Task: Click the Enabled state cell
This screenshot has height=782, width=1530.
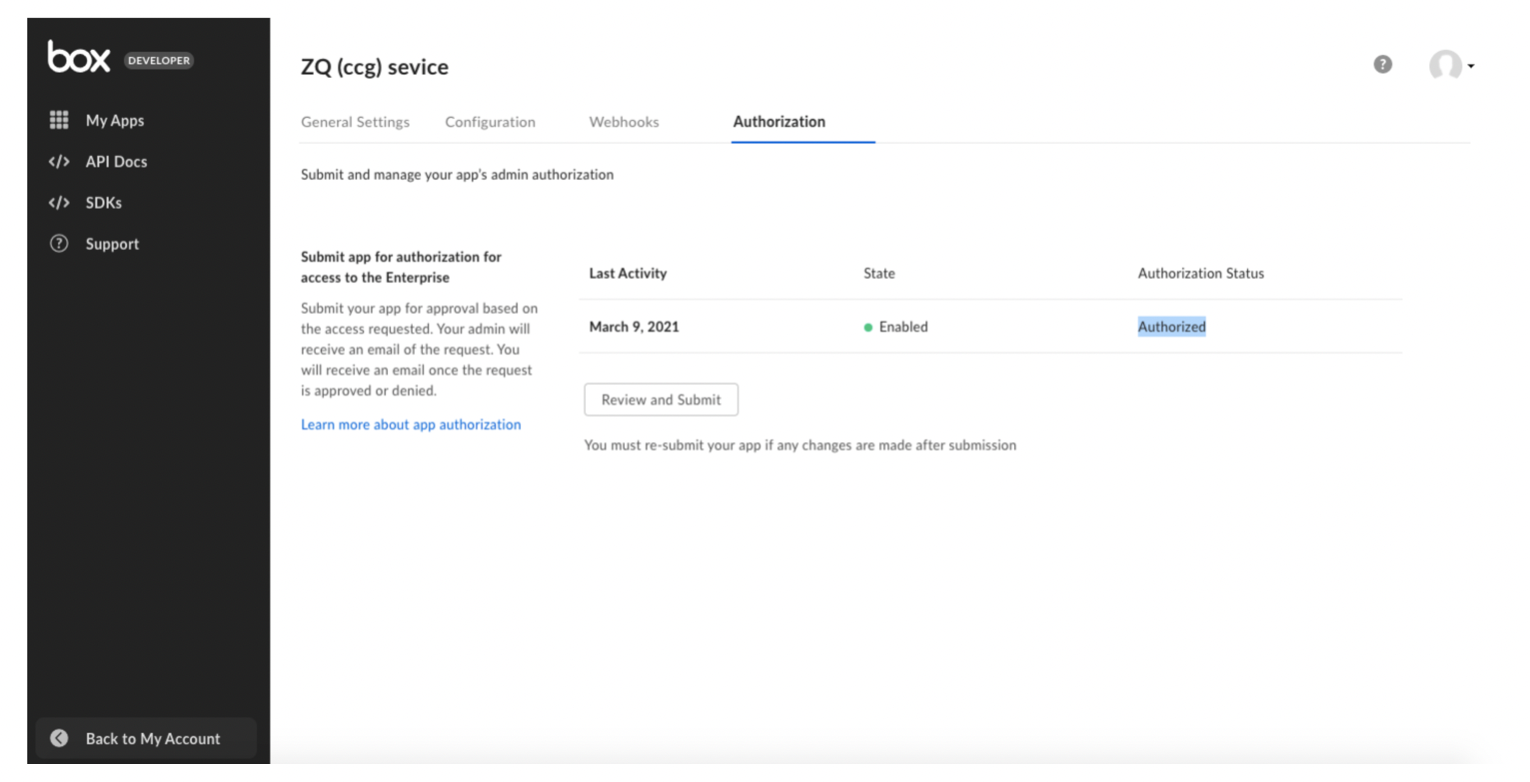Action: [897, 326]
